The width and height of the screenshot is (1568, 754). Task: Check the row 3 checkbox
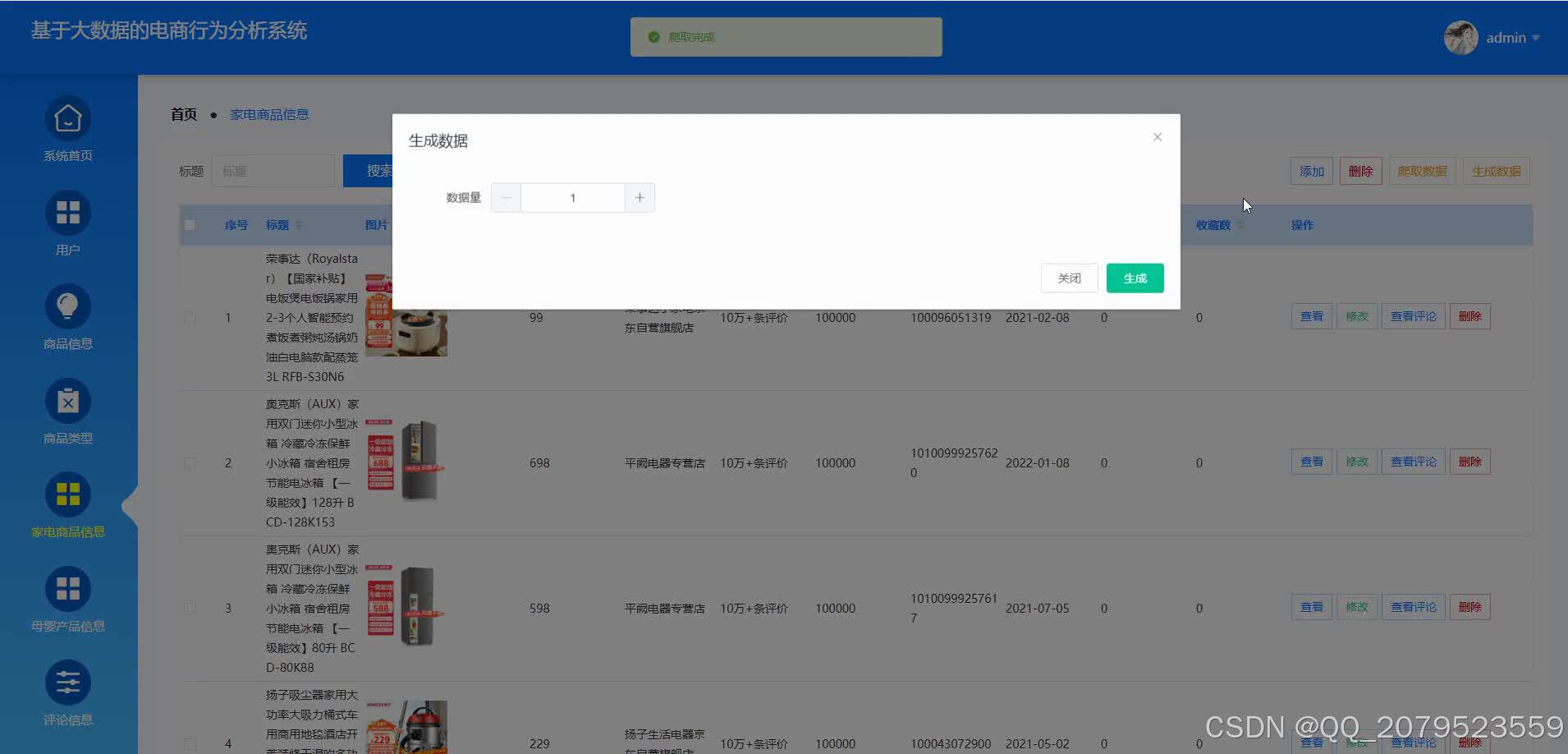tap(190, 609)
